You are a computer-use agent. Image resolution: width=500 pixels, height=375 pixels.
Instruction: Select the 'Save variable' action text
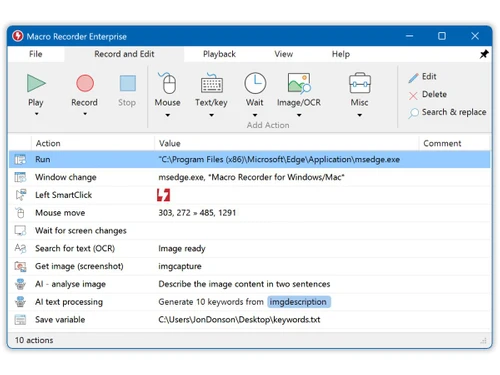(60, 320)
